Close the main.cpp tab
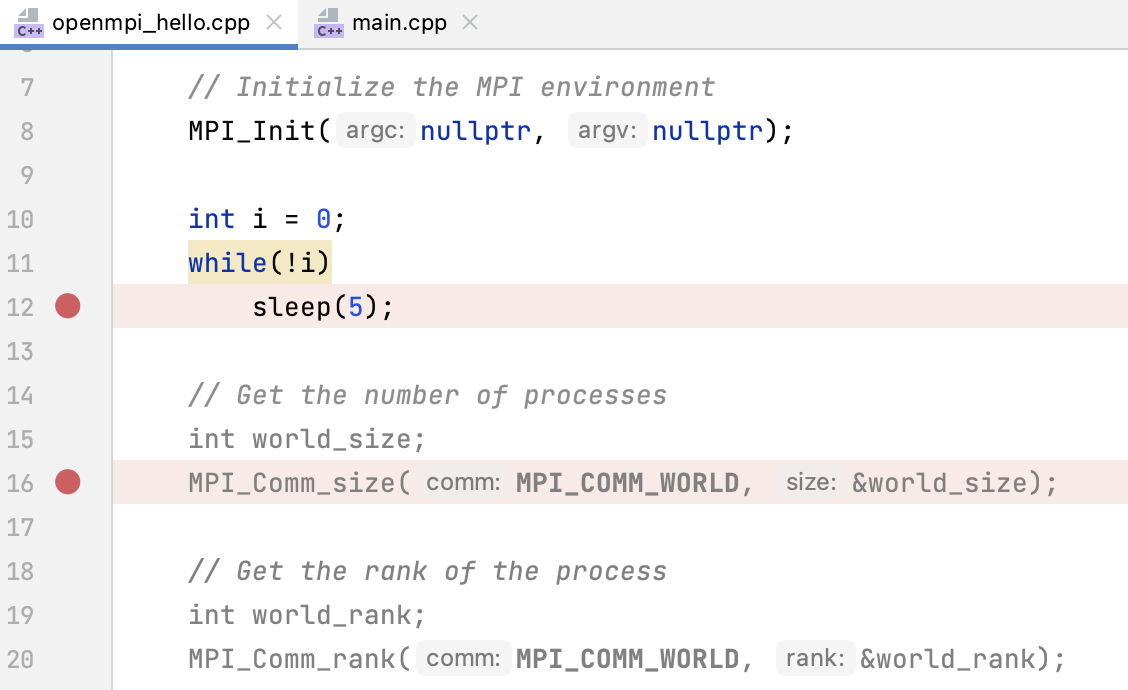 [469, 22]
